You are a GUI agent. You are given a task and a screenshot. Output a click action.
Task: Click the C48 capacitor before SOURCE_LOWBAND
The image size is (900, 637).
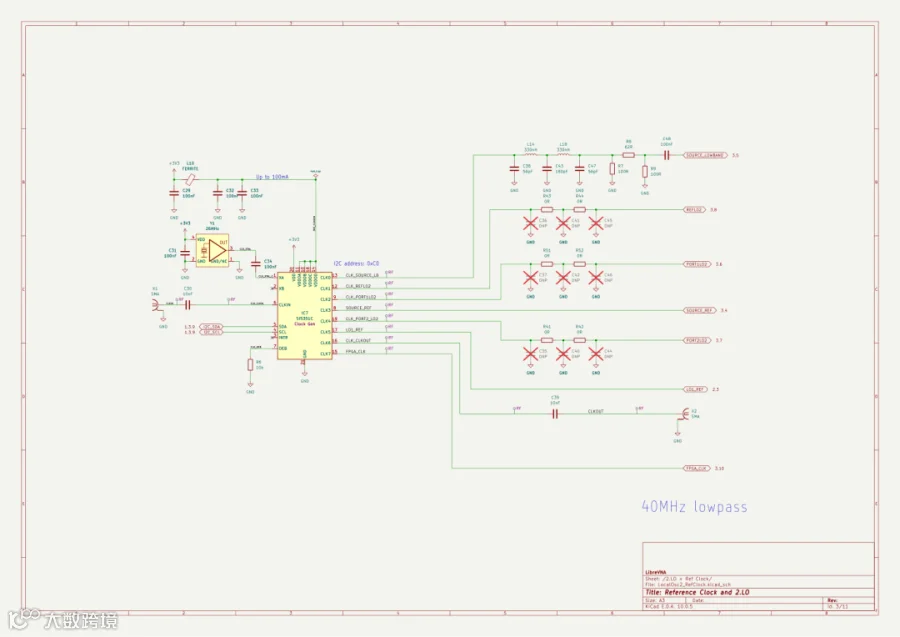[666, 155]
